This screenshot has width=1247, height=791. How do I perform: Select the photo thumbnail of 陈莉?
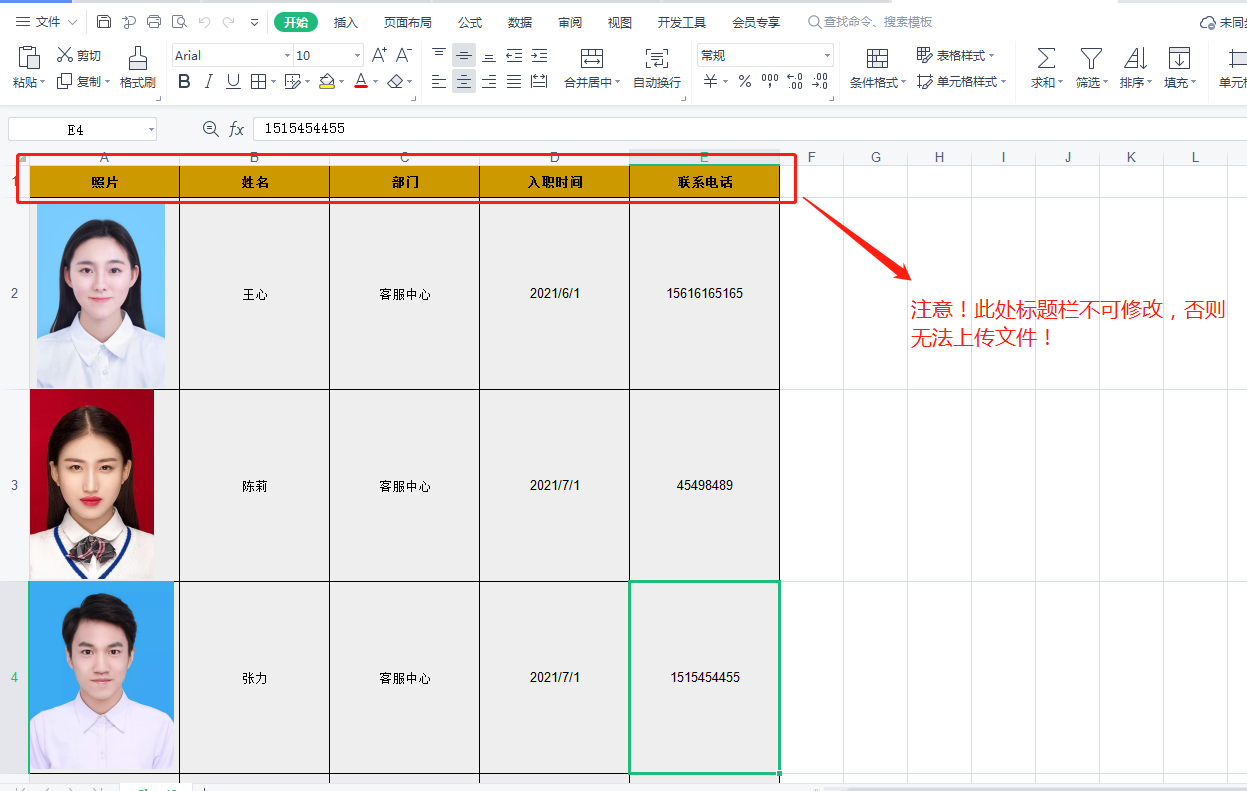92,485
